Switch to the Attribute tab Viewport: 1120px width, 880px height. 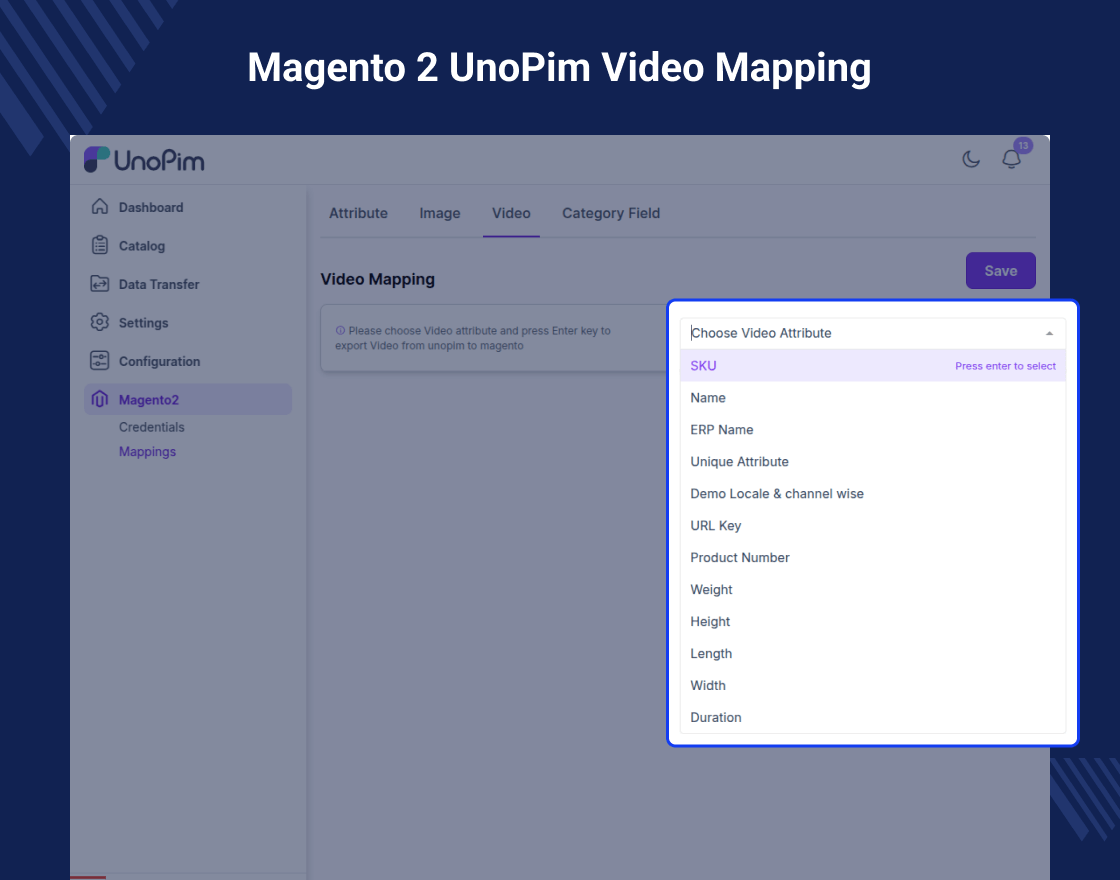tap(358, 213)
